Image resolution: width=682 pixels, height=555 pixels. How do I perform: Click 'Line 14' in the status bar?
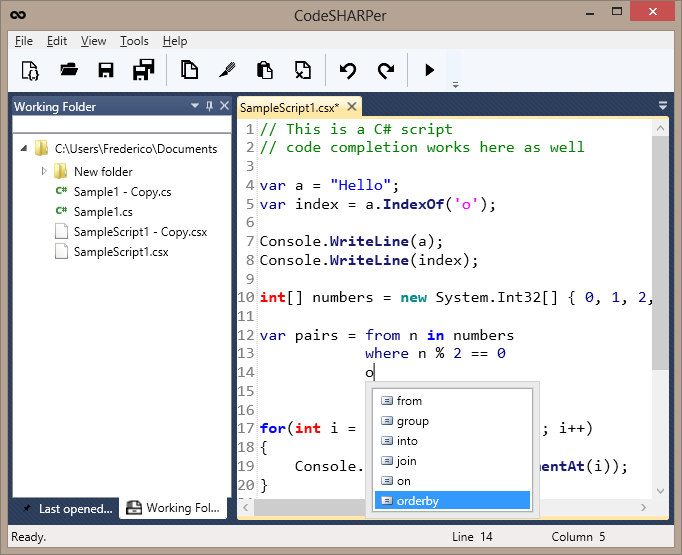pyautogui.click(x=472, y=537)
